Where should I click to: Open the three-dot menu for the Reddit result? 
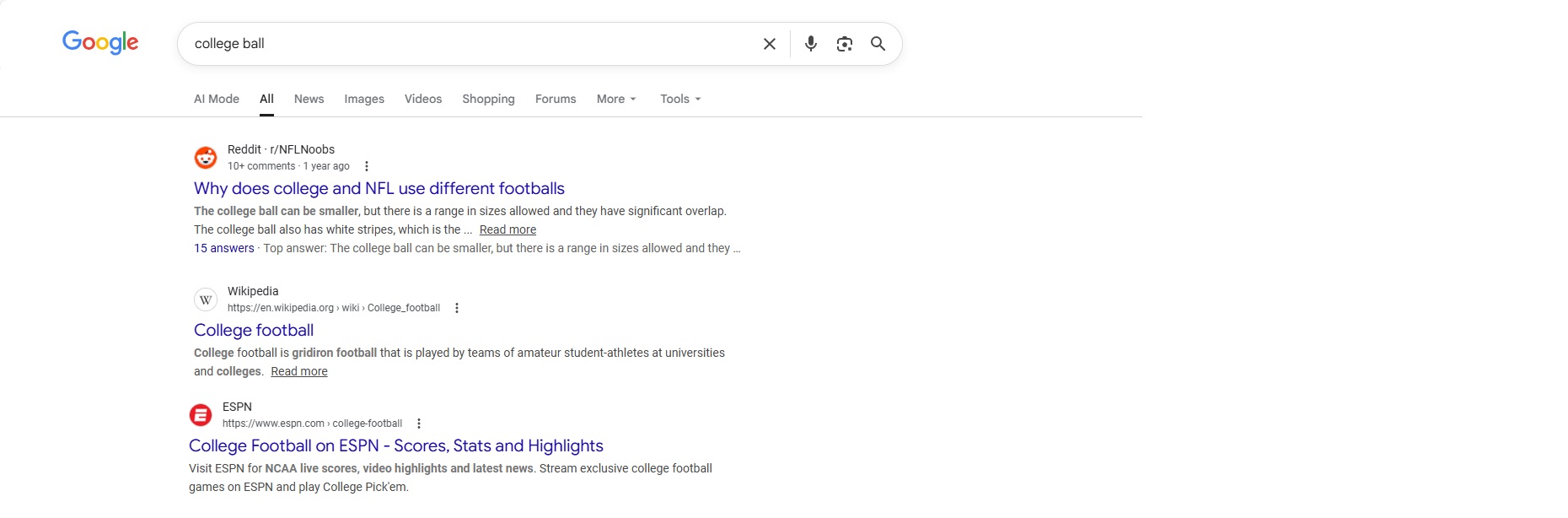click(366, 166)
